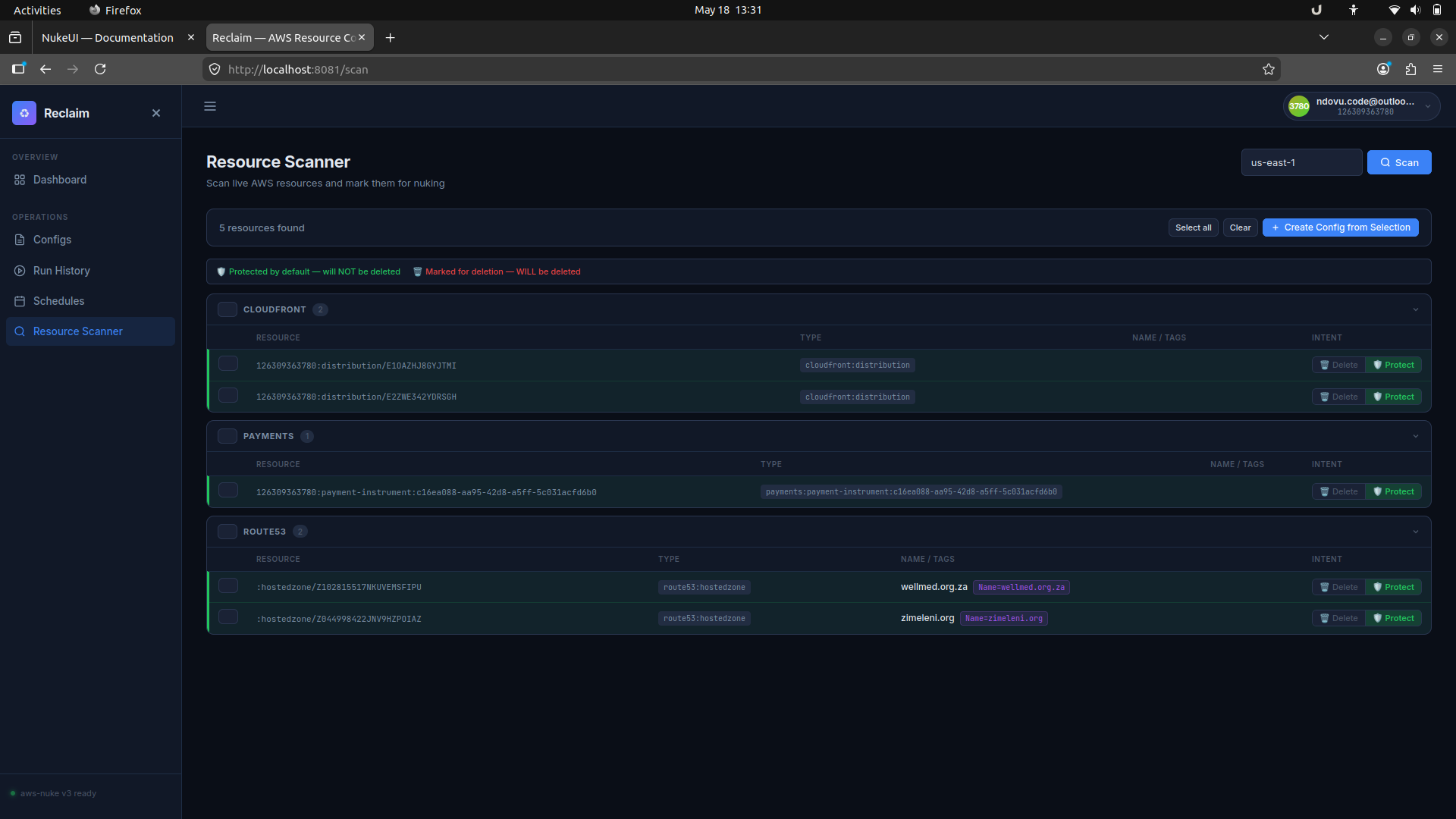Go to Run History
This screenshot has height=819, width=1456.
coord(90,271)
